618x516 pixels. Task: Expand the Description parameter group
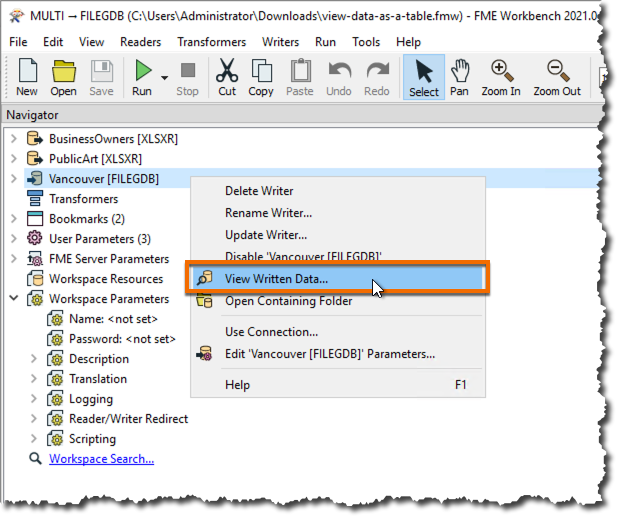click(x=34, y=358)
